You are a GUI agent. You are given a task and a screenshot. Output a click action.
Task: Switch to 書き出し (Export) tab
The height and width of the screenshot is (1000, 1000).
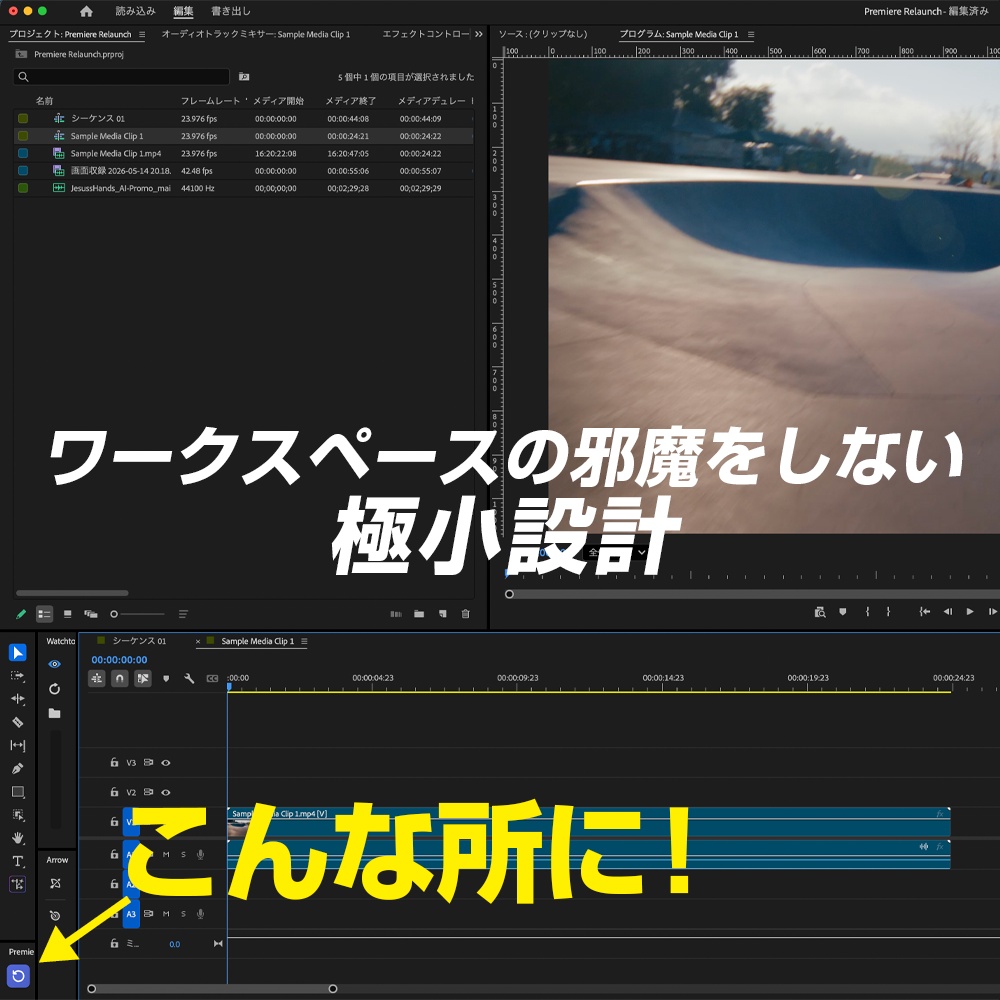point(231,11)
